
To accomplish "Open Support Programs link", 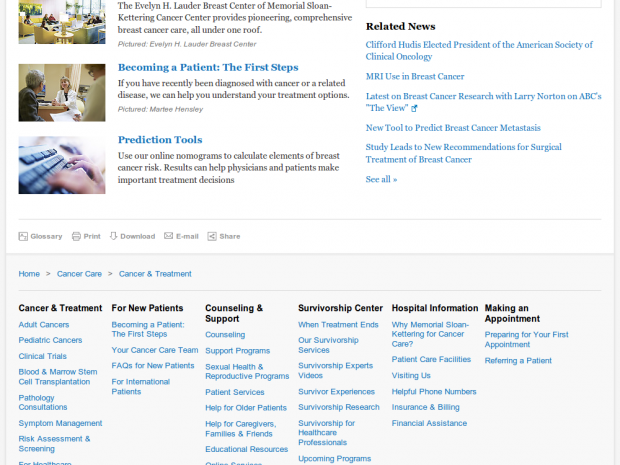I will point(238,351).
